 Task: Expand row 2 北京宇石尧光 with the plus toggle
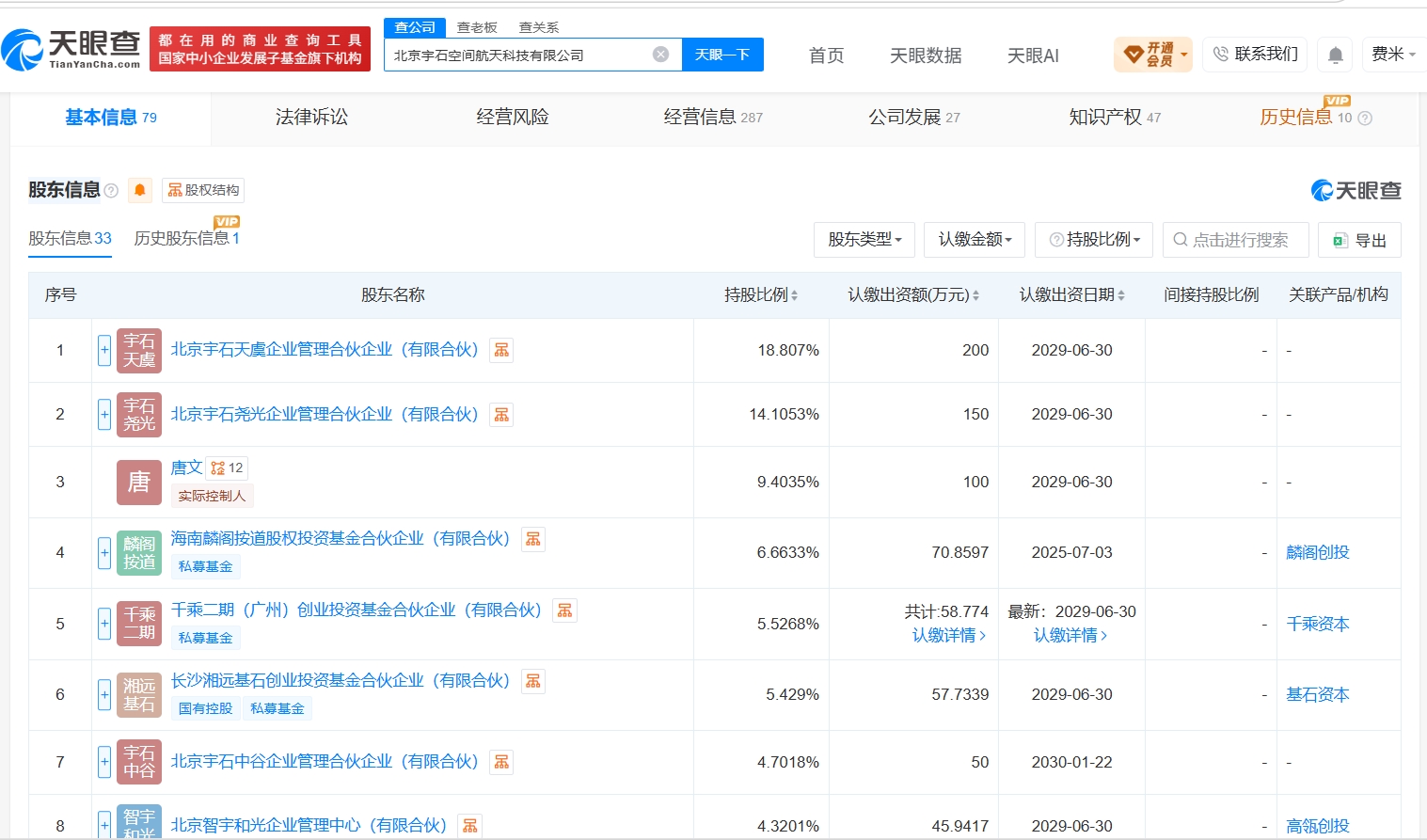(x=104, y=415)
